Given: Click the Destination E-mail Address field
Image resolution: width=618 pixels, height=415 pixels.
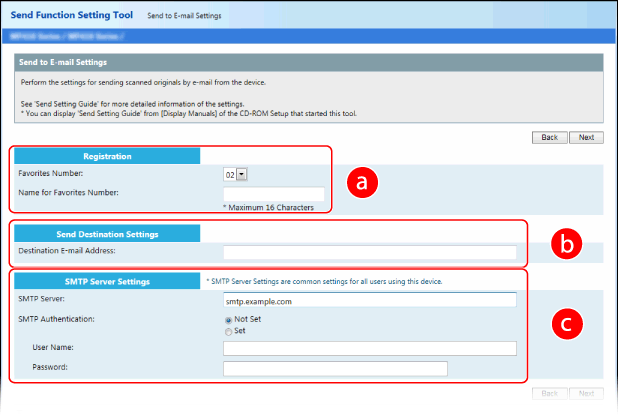Looking at the screenshot, I should tap(369, 252).
